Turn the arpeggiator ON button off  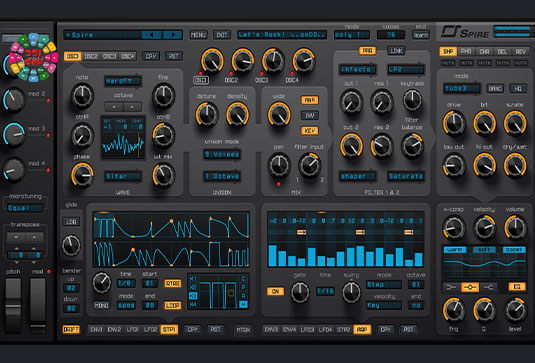tap(275, 291)
